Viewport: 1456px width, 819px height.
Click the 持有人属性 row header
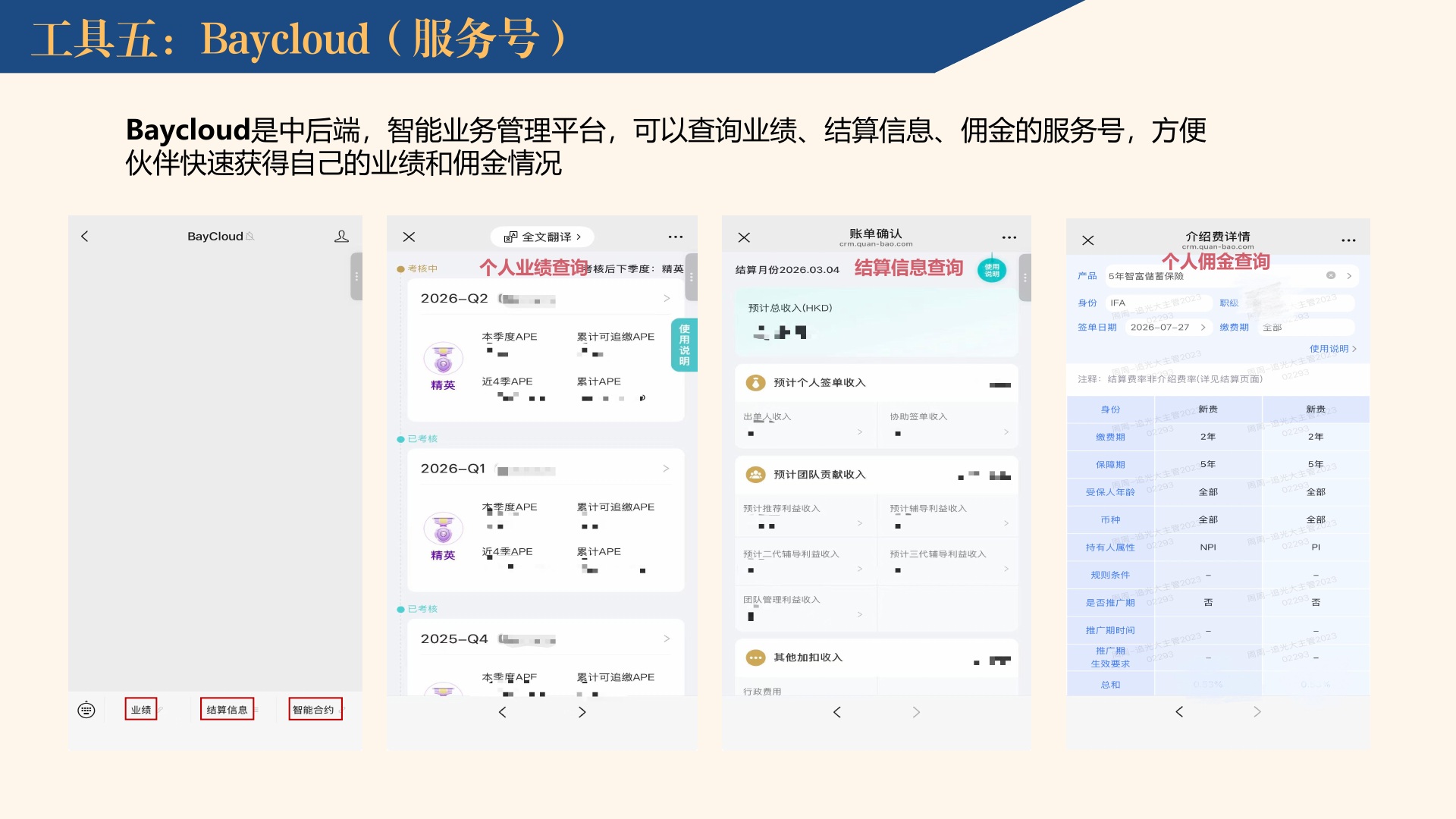(1110, 548)
